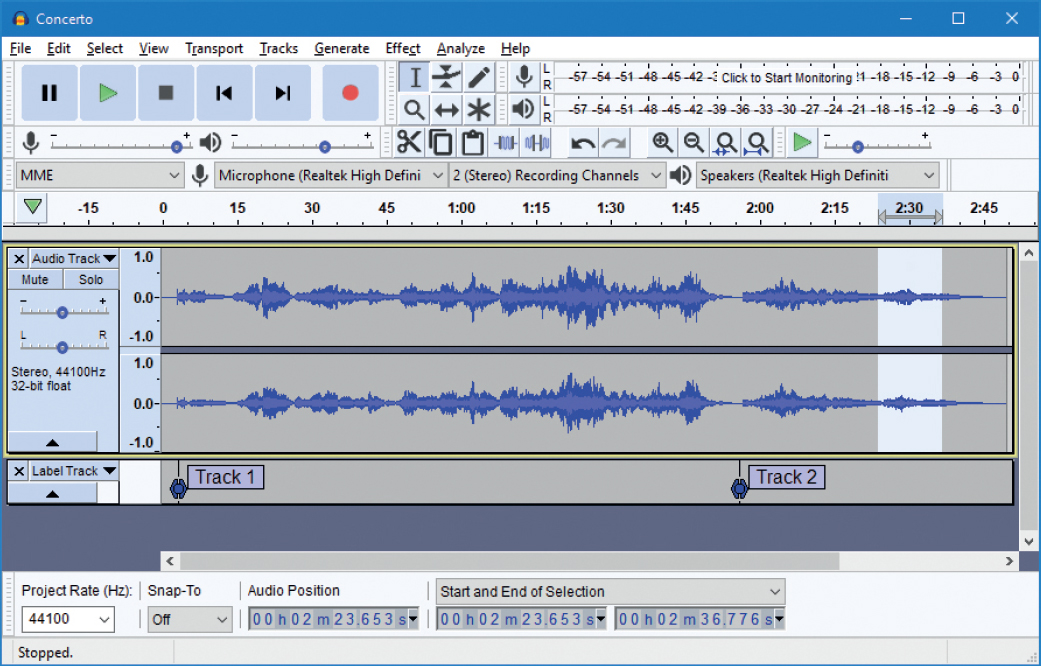Image resolution: width=1041 pixels, height=666 pixels.
Task: Click the timeline green pinned playhead triangle
Action: pyautogui.click(x=33, y=207)
